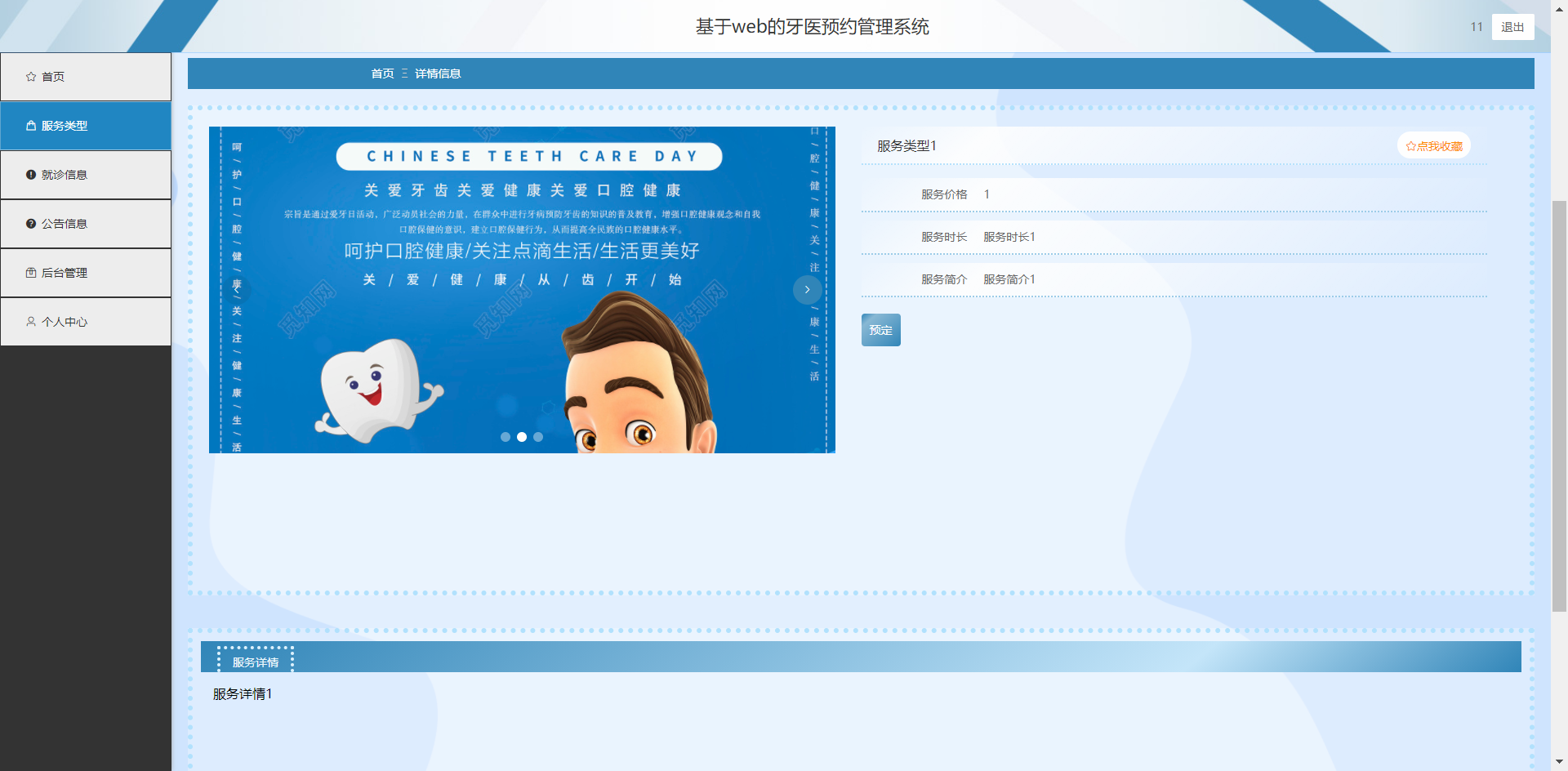Select the second carousel indicator dot

[x=522, y=437]
